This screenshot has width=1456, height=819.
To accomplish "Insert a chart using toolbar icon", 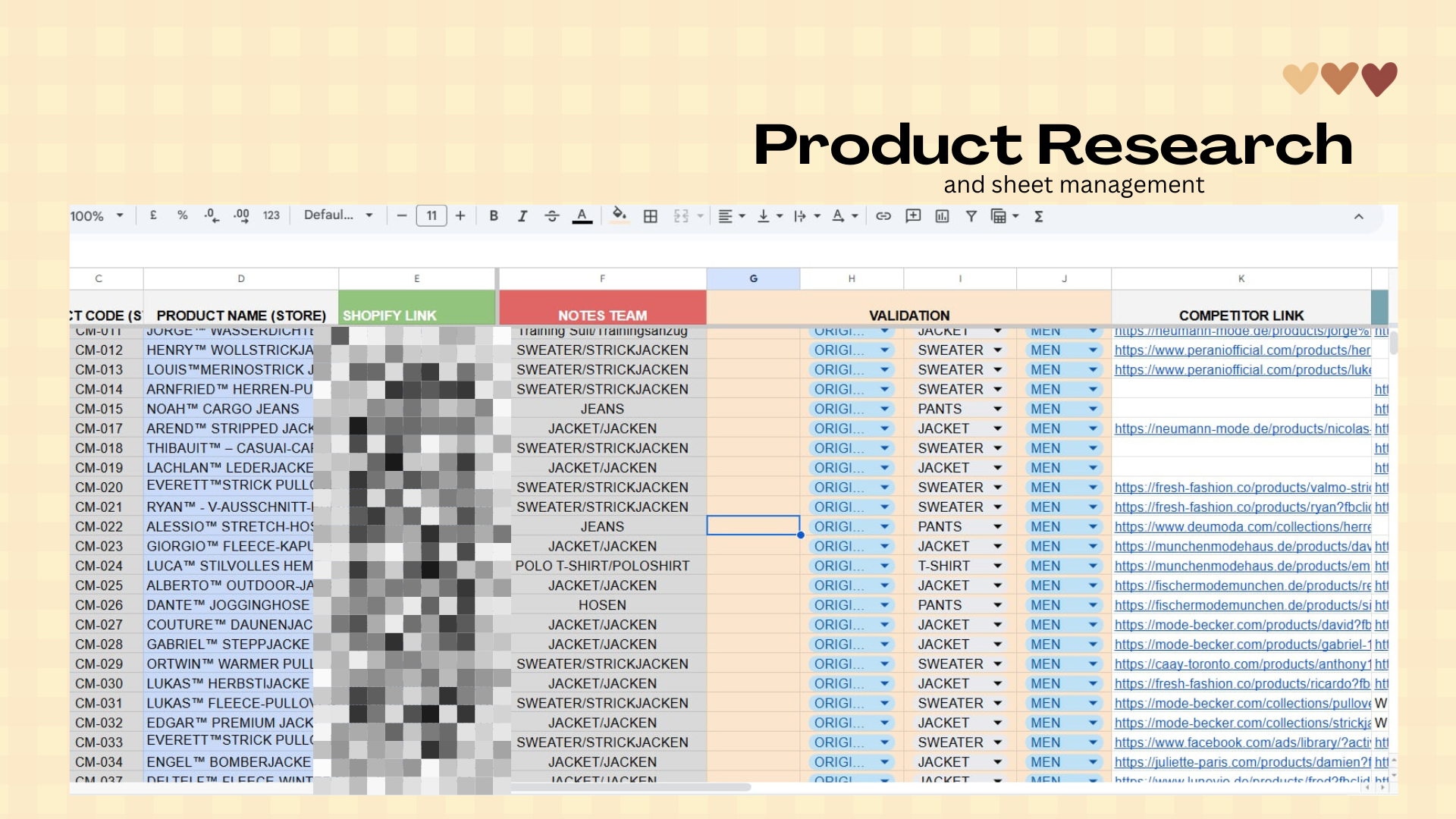I will 942,216.
